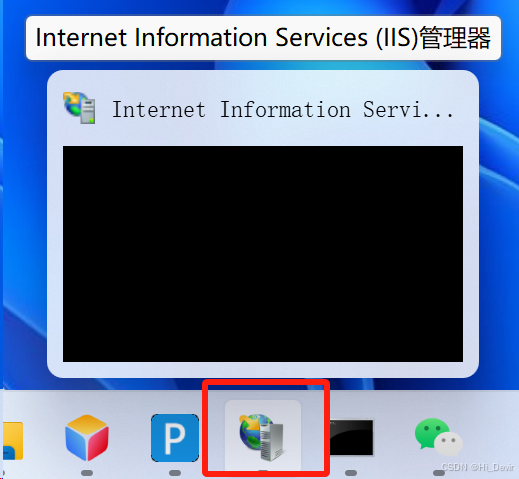Click the running indicator under the terminal icon
The width and height of the screenshot is (519, 479).
click(x=351, y=473)
